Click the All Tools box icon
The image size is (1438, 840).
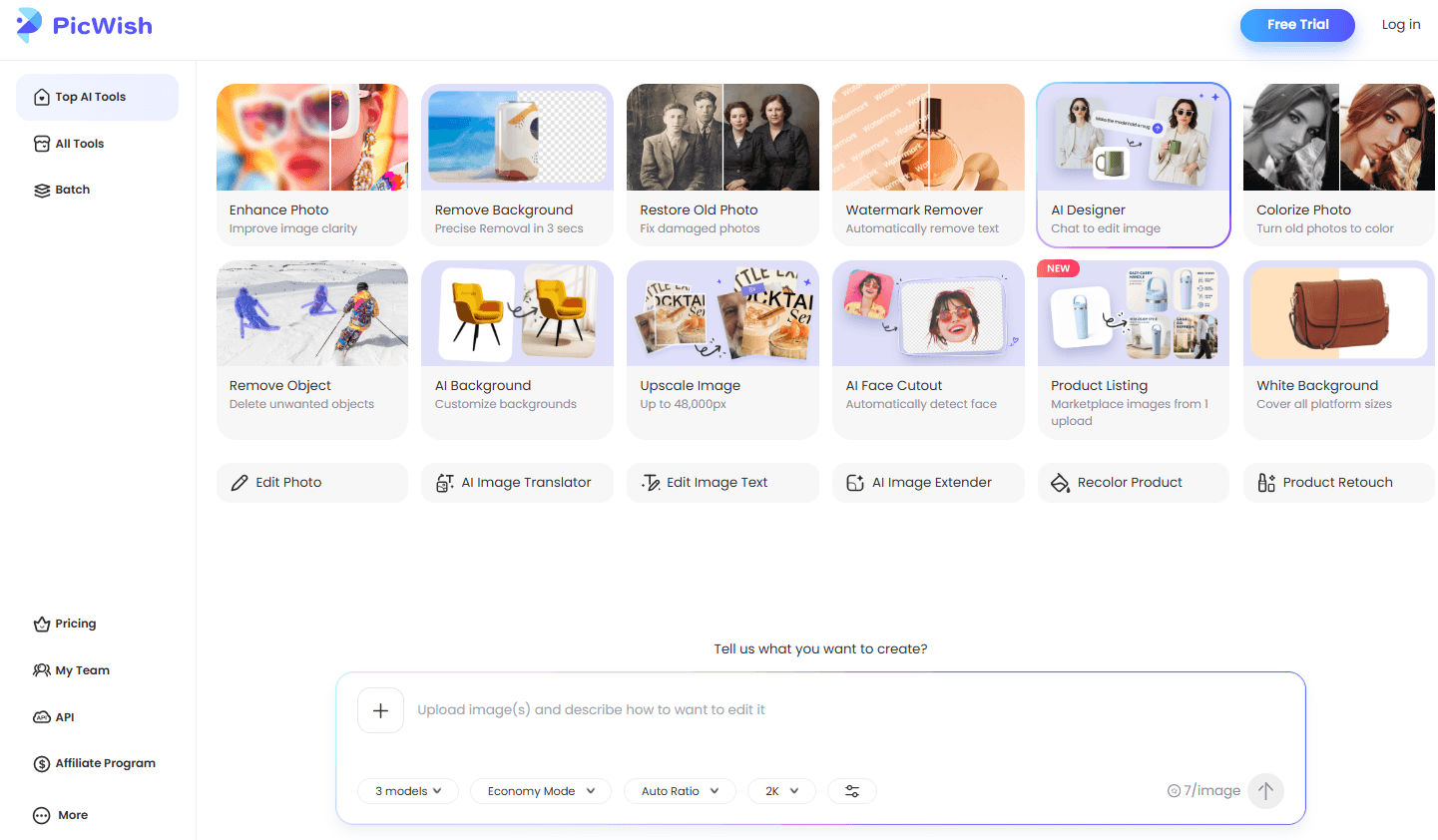click(x=42, y=144)
